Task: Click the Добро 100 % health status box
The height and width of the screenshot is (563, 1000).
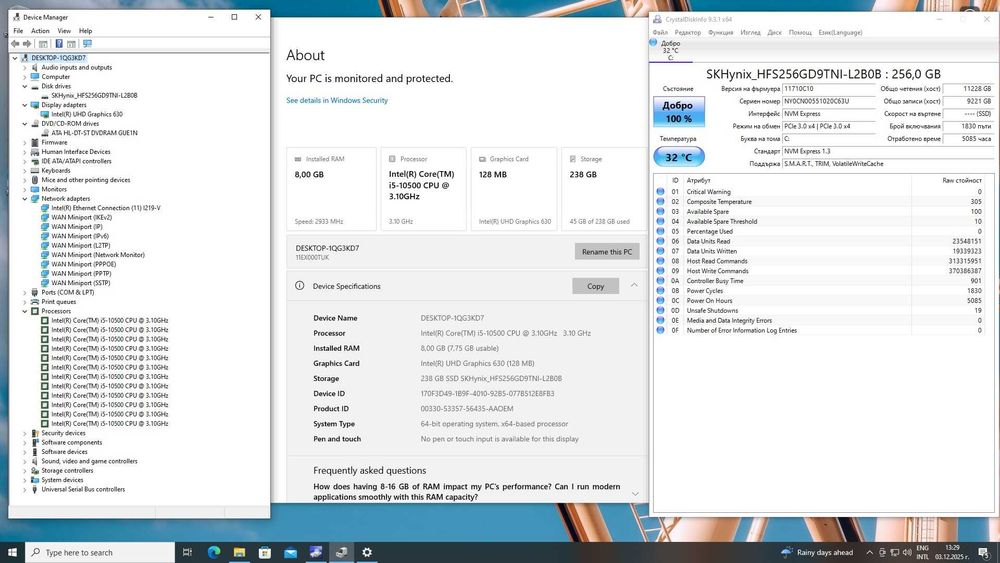Action: 679,112
